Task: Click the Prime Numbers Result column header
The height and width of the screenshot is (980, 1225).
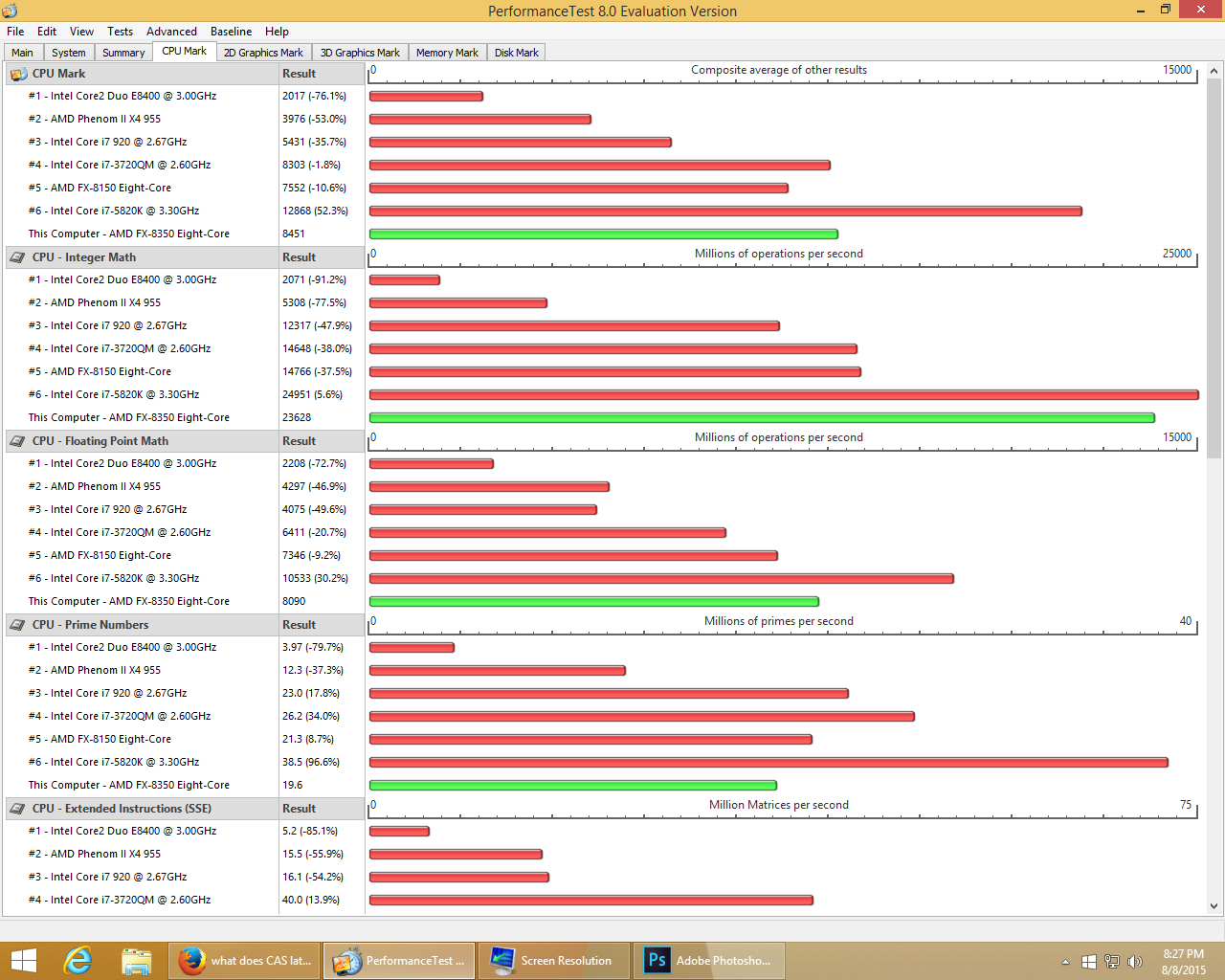Action: pyautogui.click(x=322, y=625)
